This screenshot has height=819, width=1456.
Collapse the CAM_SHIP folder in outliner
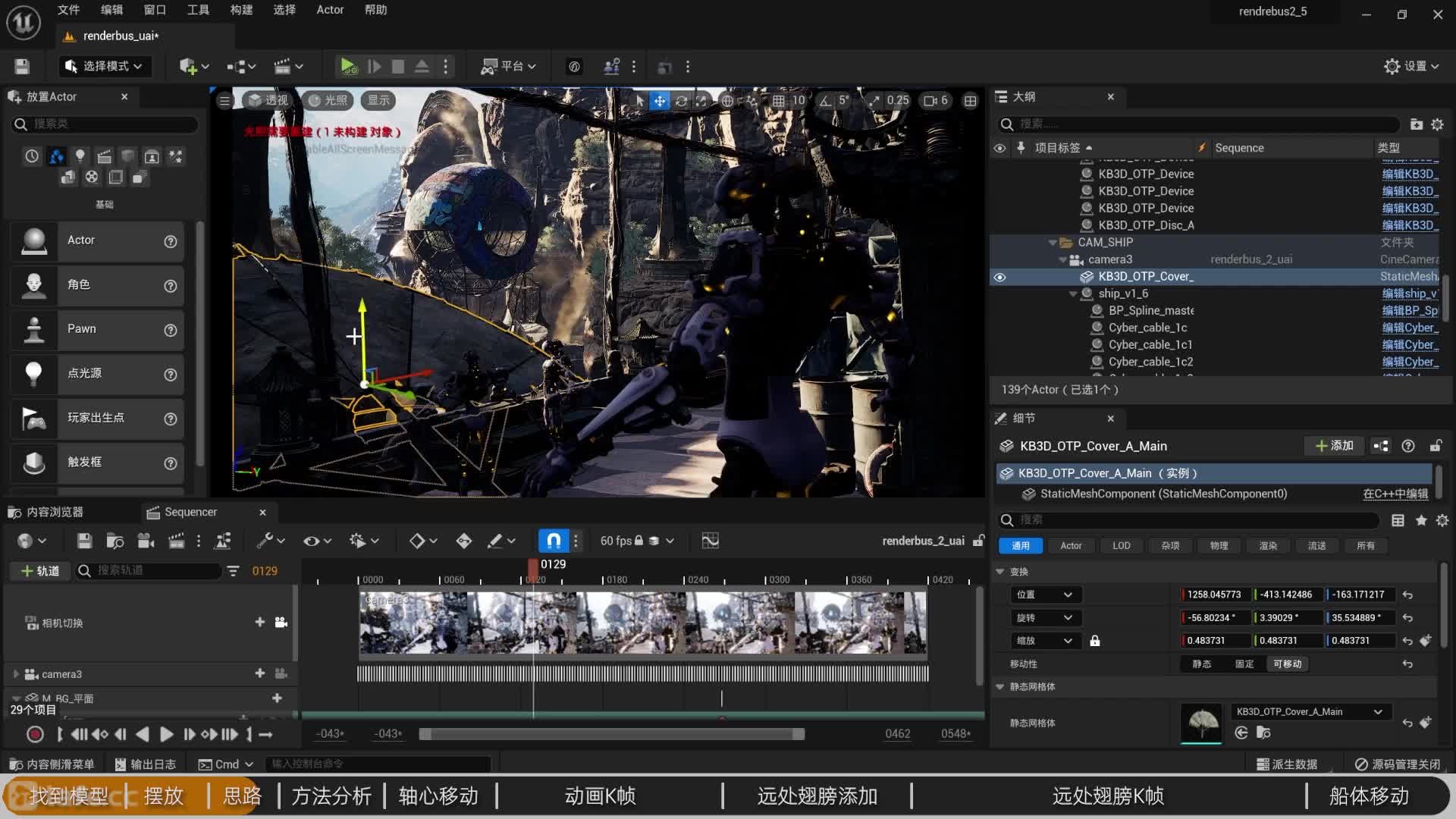(1052, 243)
